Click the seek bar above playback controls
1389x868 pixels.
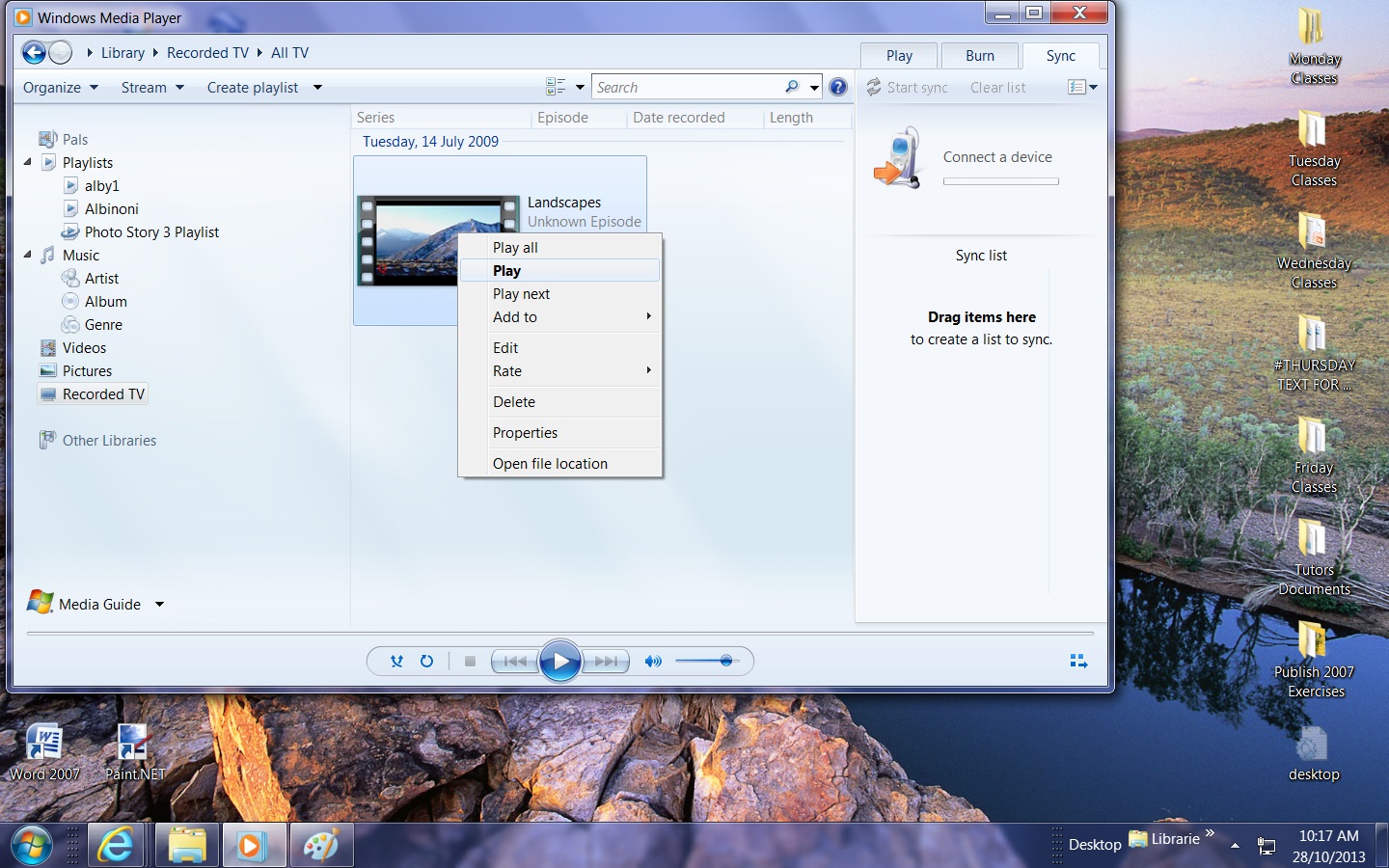tap(559, 634)
